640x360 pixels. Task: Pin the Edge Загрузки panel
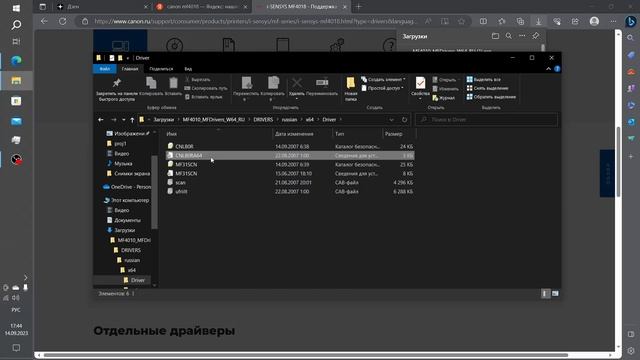(x=536, y=36)
